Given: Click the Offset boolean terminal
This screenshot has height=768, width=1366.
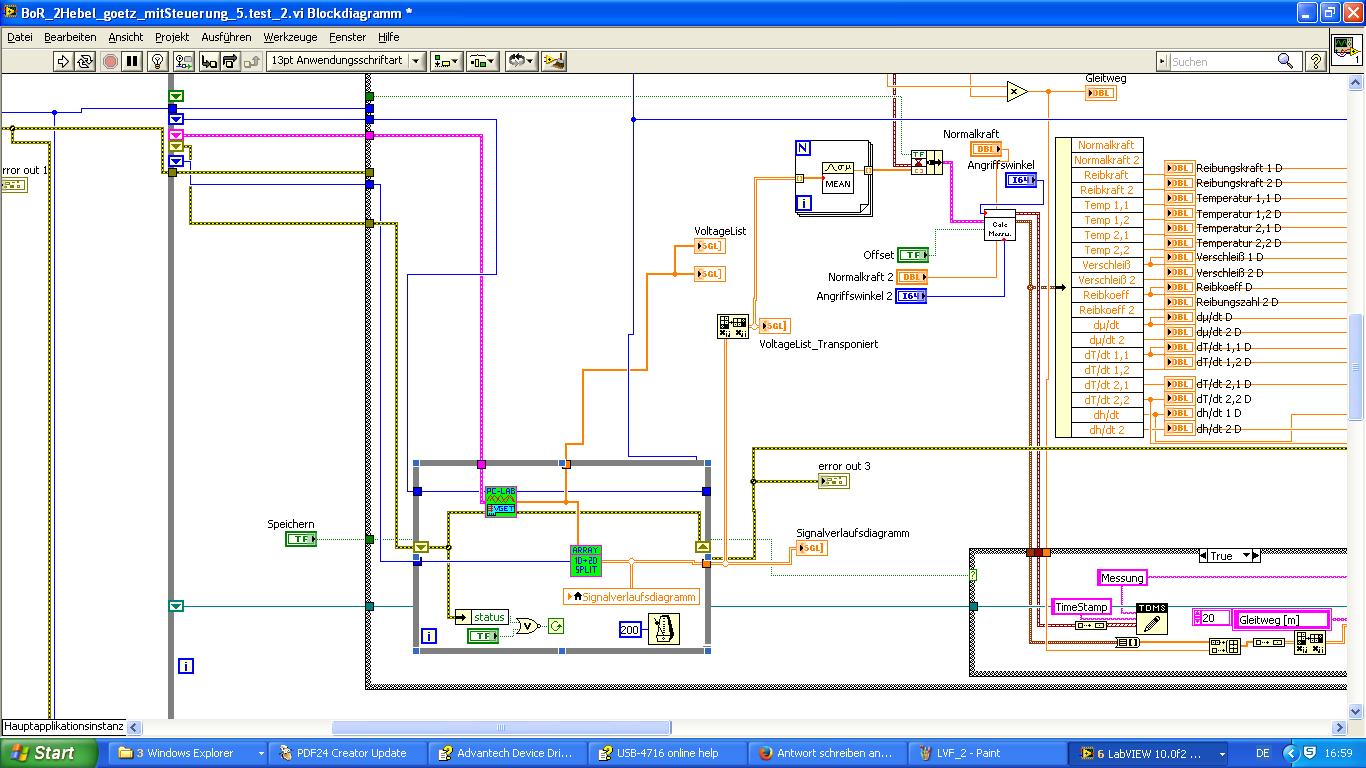Looking at the screenshot, I should pyautogui.click(x=912, y=255).
